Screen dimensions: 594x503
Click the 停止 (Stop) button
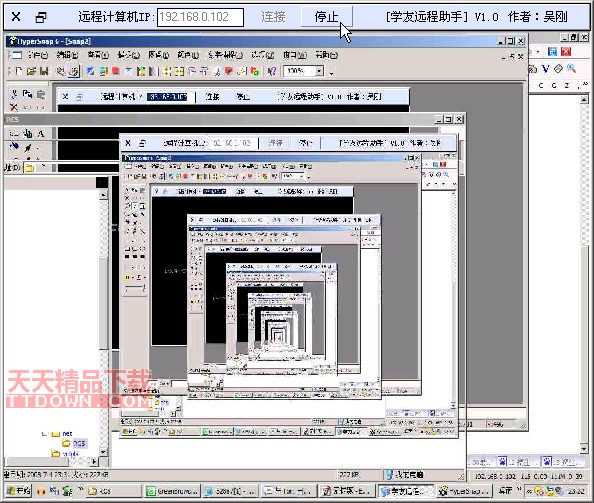click(x=327, y=17)
